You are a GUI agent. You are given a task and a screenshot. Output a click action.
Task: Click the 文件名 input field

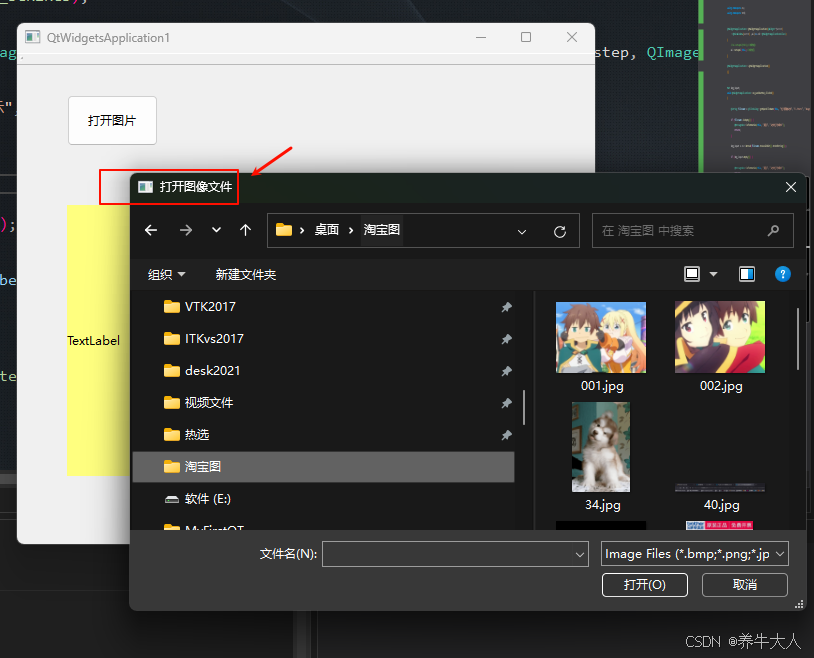click(x=448, y=554)
